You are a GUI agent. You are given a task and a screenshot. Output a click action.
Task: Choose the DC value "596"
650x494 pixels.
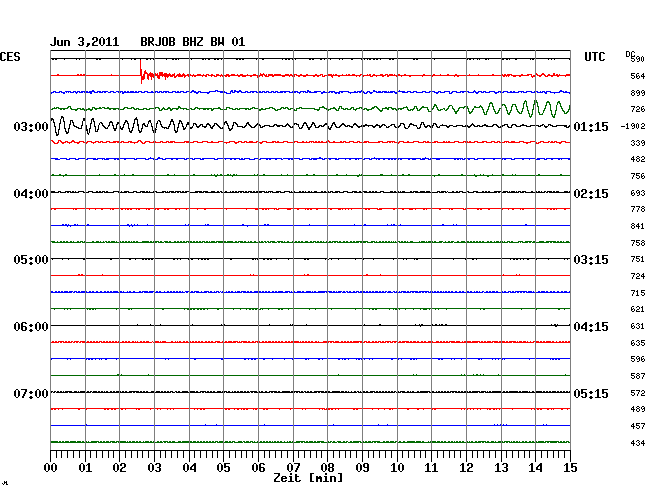[638, 359]
